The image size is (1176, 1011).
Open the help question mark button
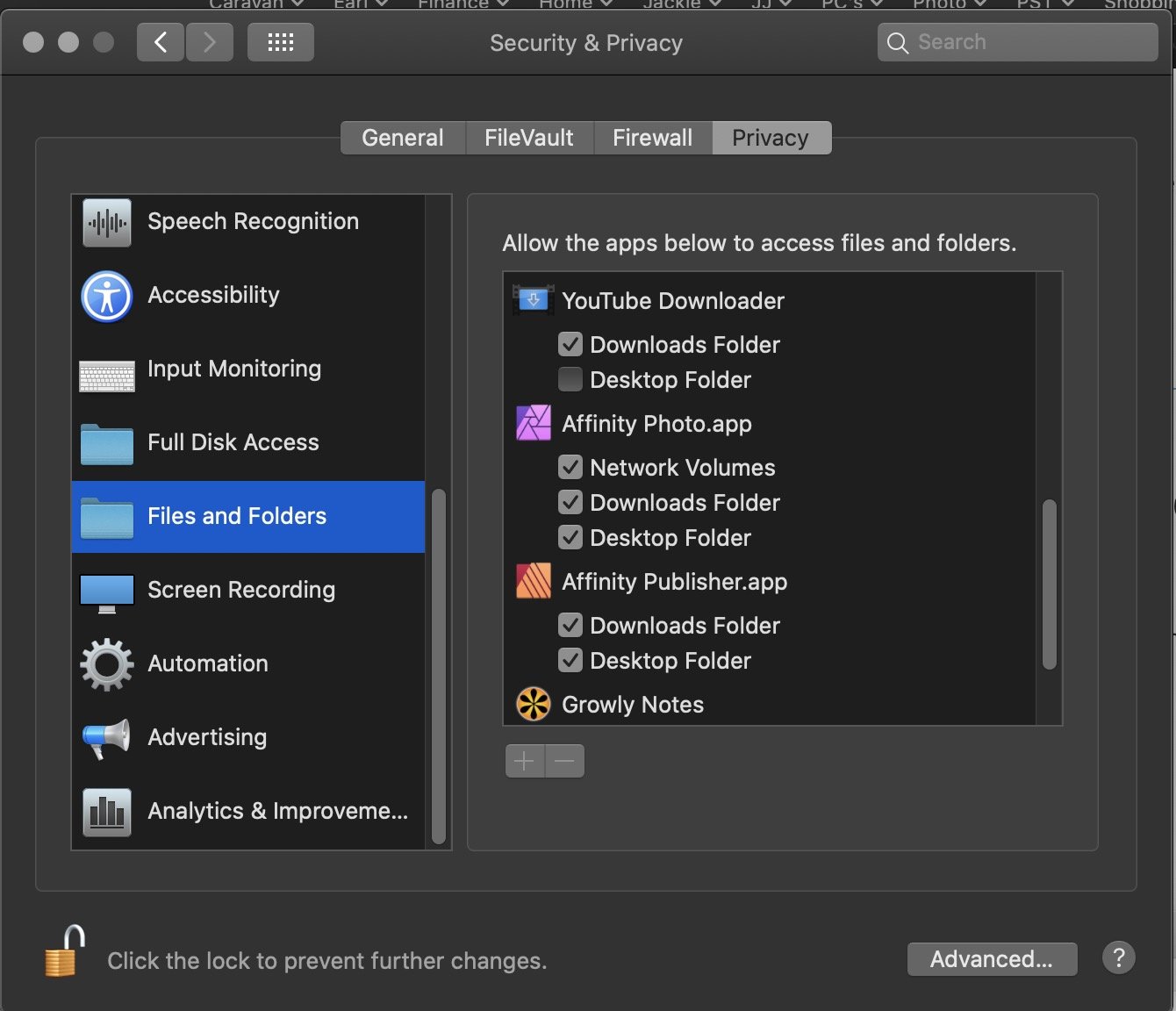click(x=1119, y=957)
